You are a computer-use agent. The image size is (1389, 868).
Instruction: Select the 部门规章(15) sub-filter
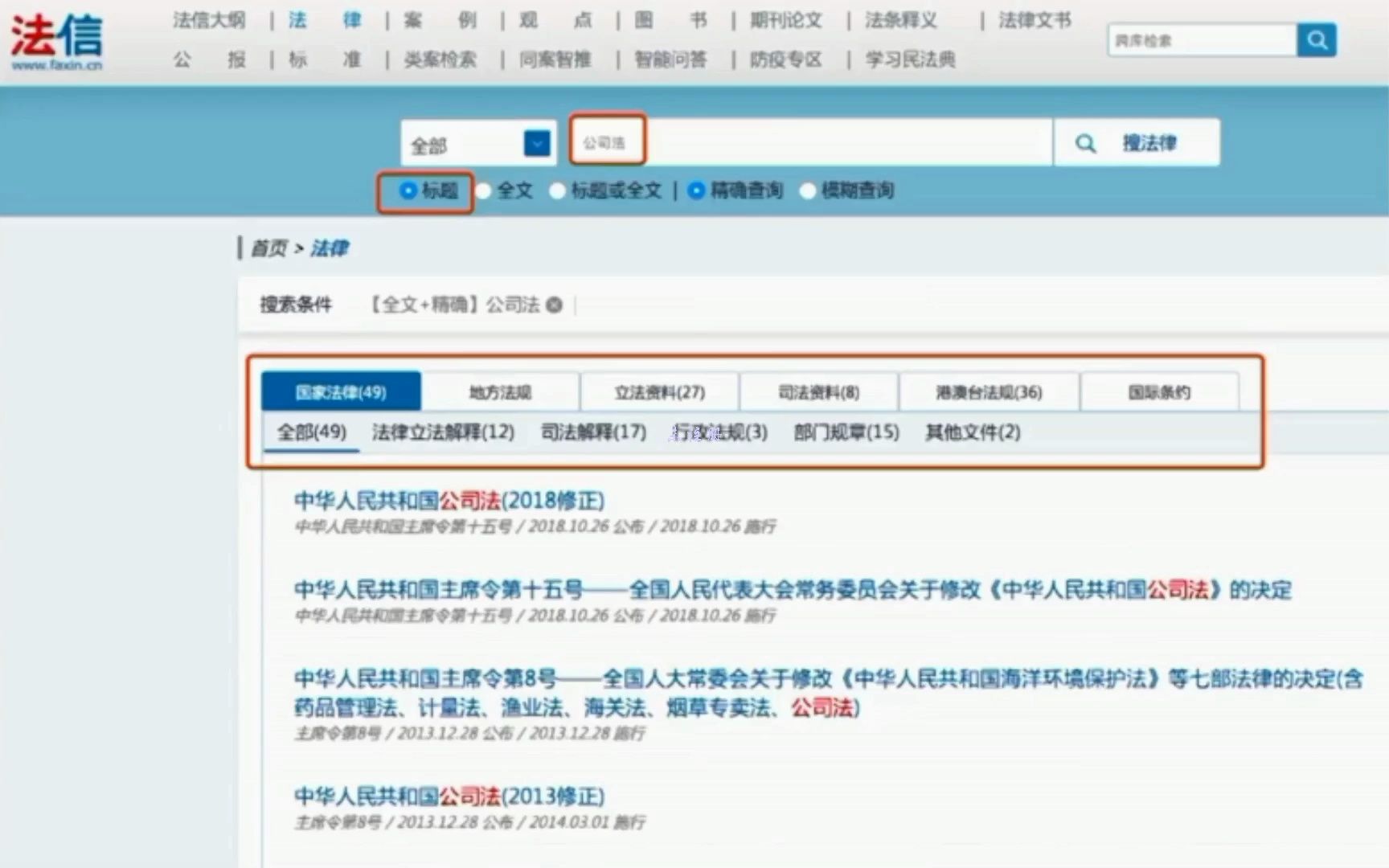846,432
